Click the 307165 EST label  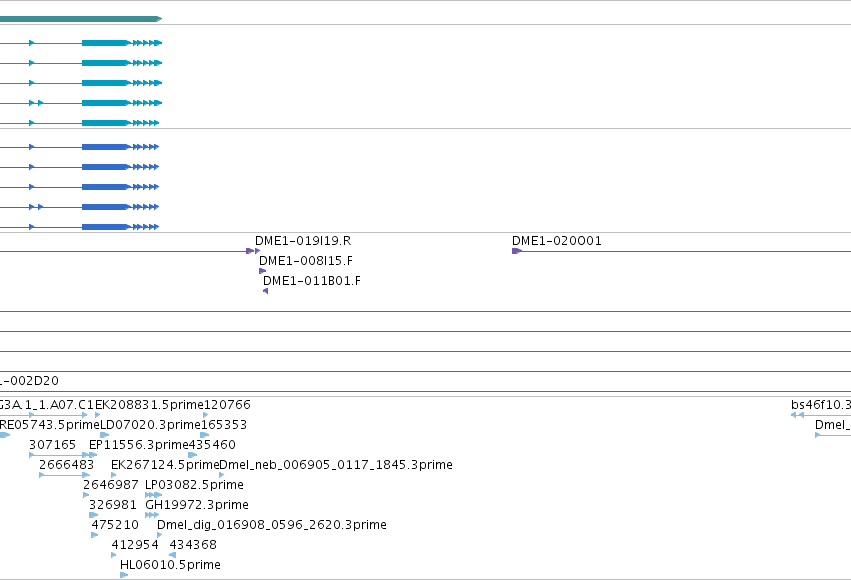click(x=53, y=445)
